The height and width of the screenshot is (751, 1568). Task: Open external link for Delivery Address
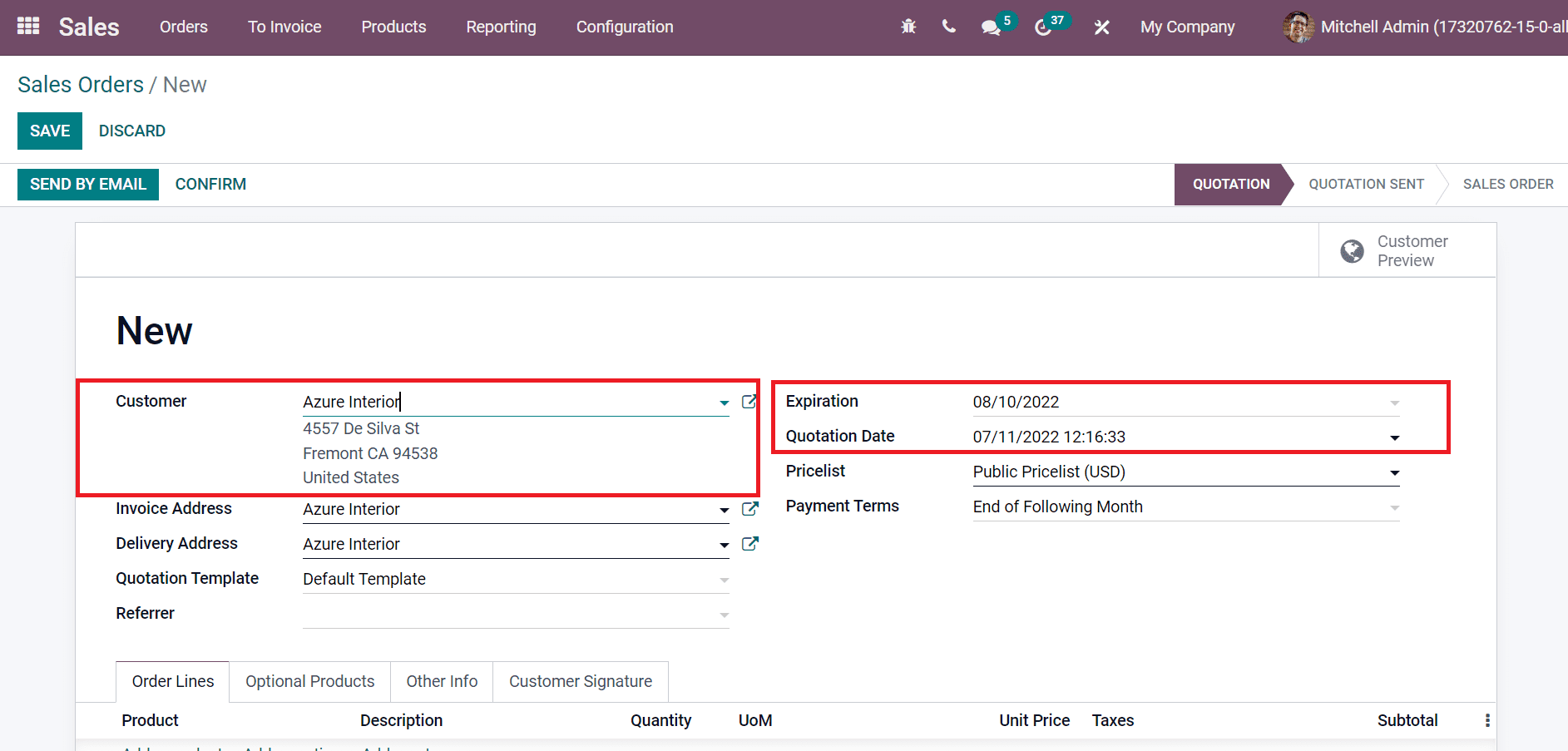click(x=749, y=543)
